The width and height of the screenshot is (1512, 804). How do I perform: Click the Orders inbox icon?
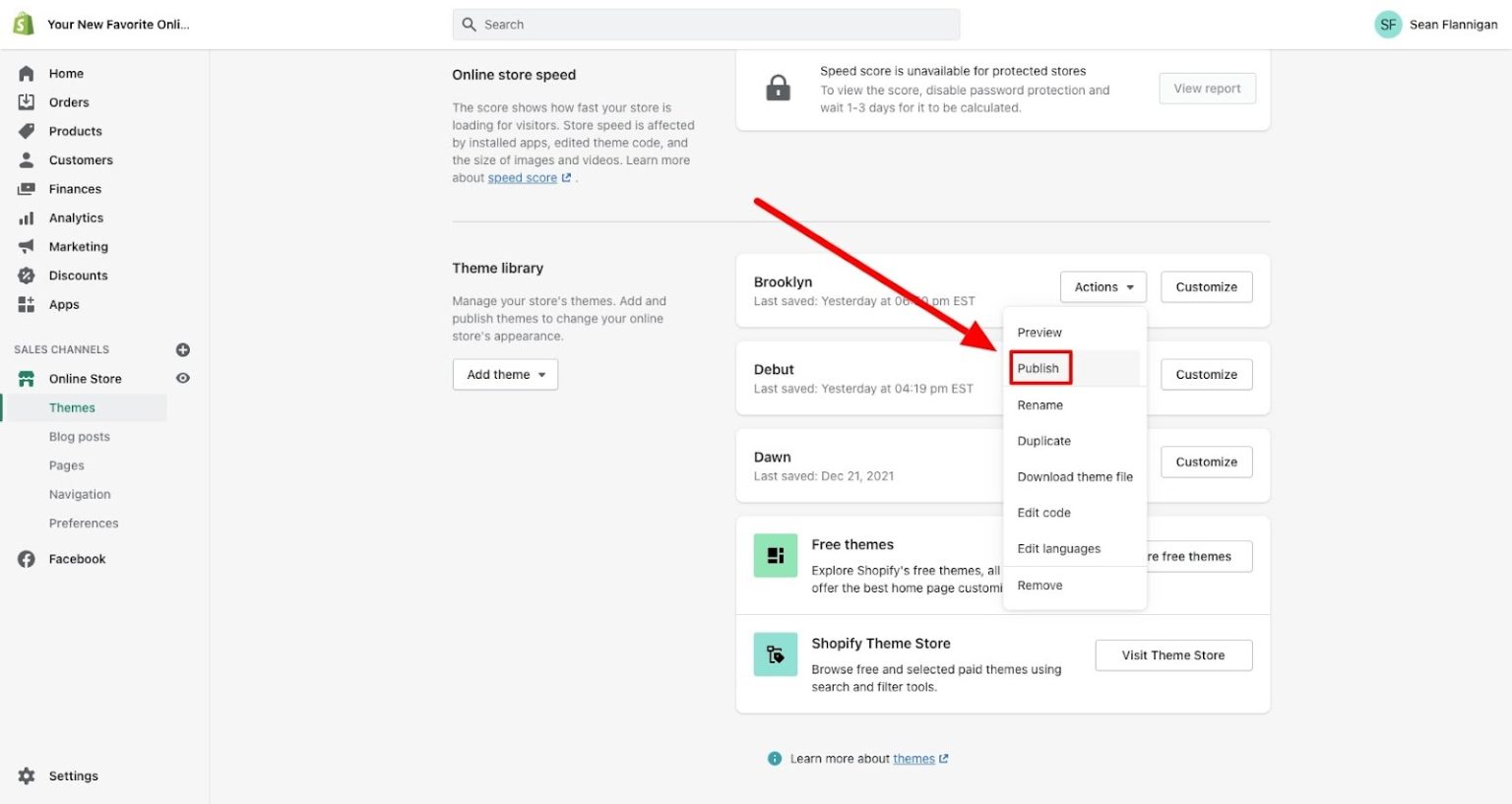27,102
